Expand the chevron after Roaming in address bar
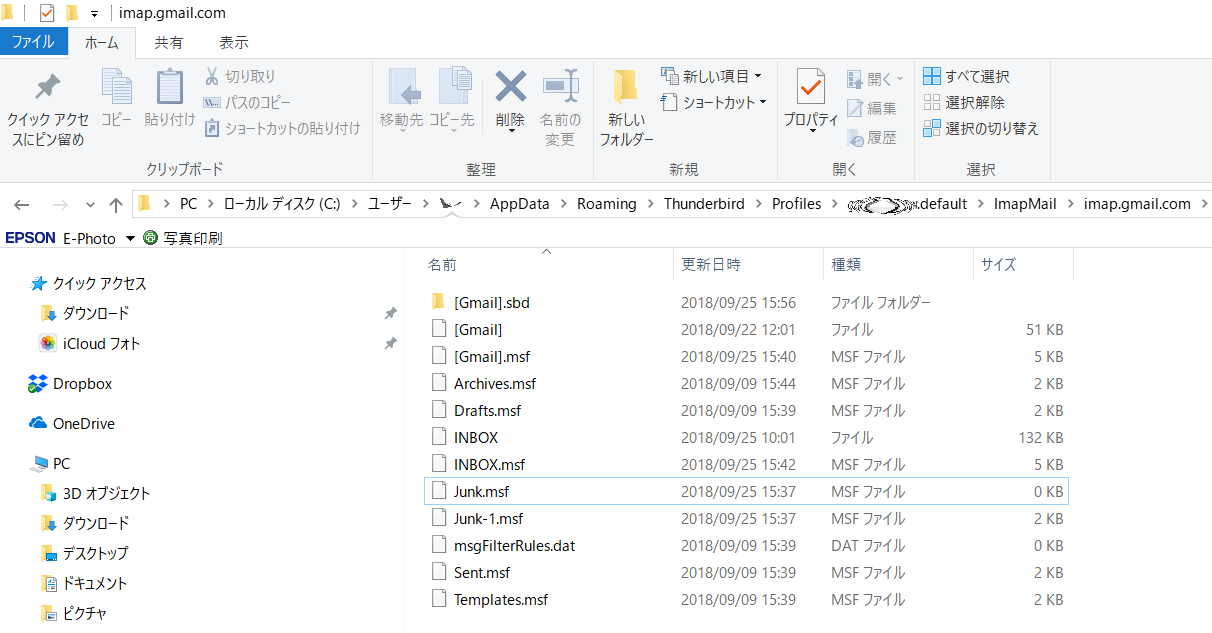Viewport: 1212px width, 633px height. 650,204
